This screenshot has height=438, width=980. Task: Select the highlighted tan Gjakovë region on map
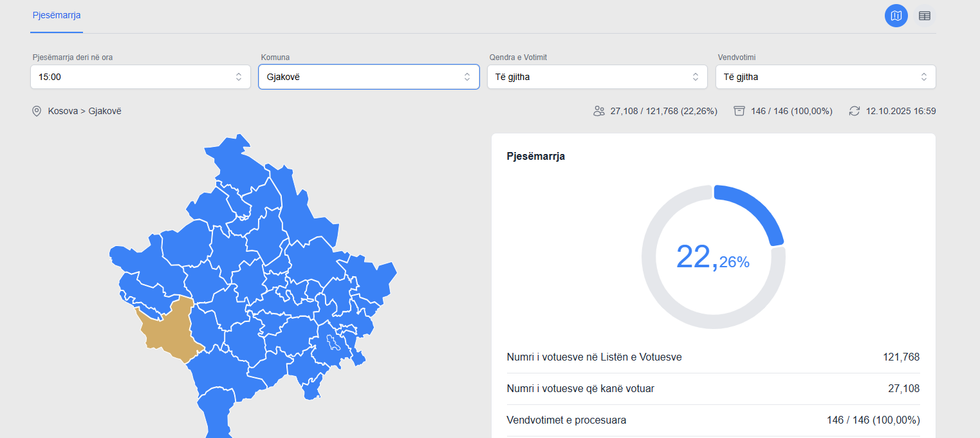[x=170, y=328]
